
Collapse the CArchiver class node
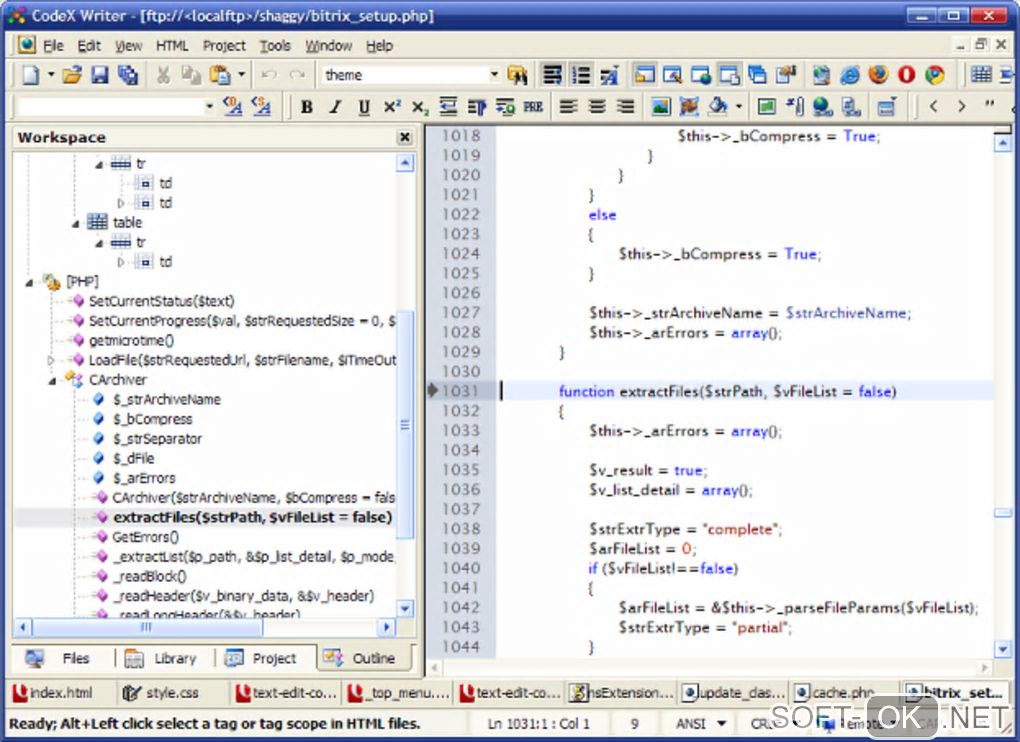pyautogui.click(x=52, y=380)
